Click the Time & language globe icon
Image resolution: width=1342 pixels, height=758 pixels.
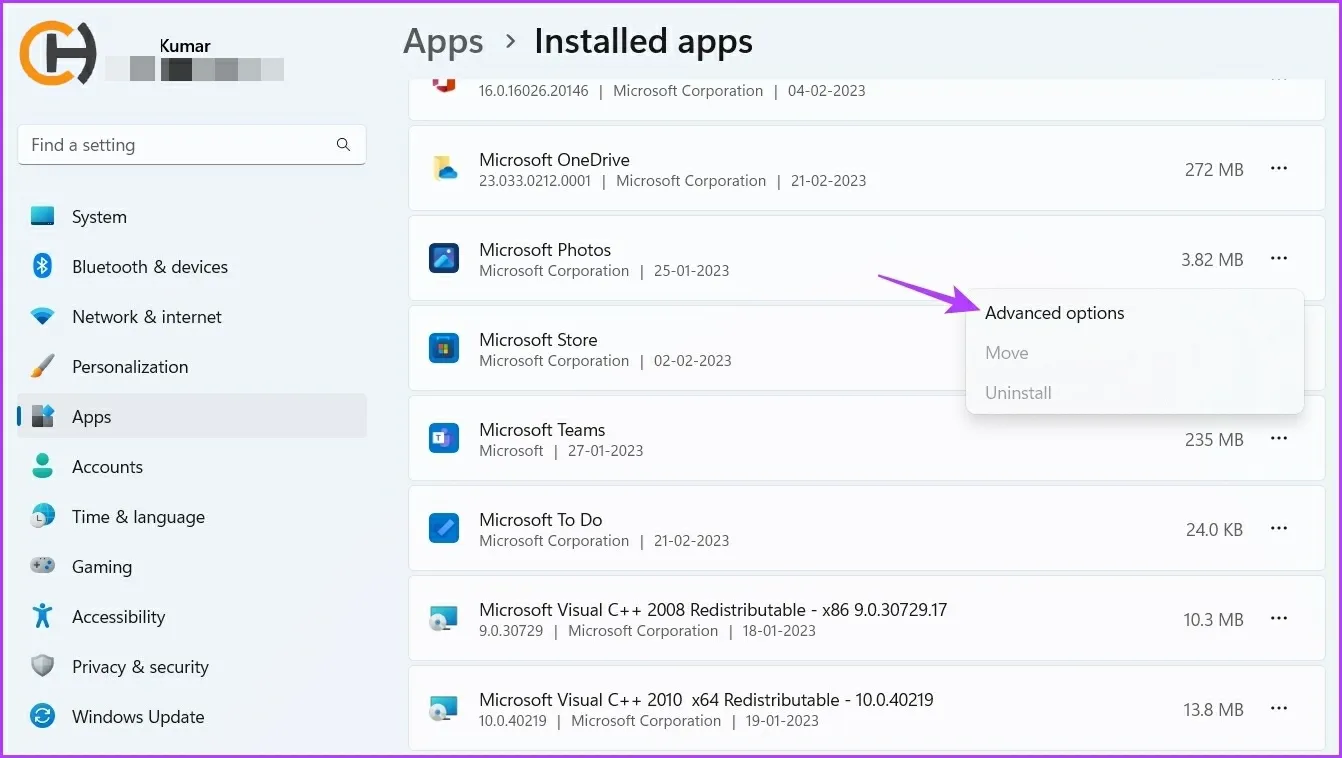pyautogui.click(x=42, y=516)
